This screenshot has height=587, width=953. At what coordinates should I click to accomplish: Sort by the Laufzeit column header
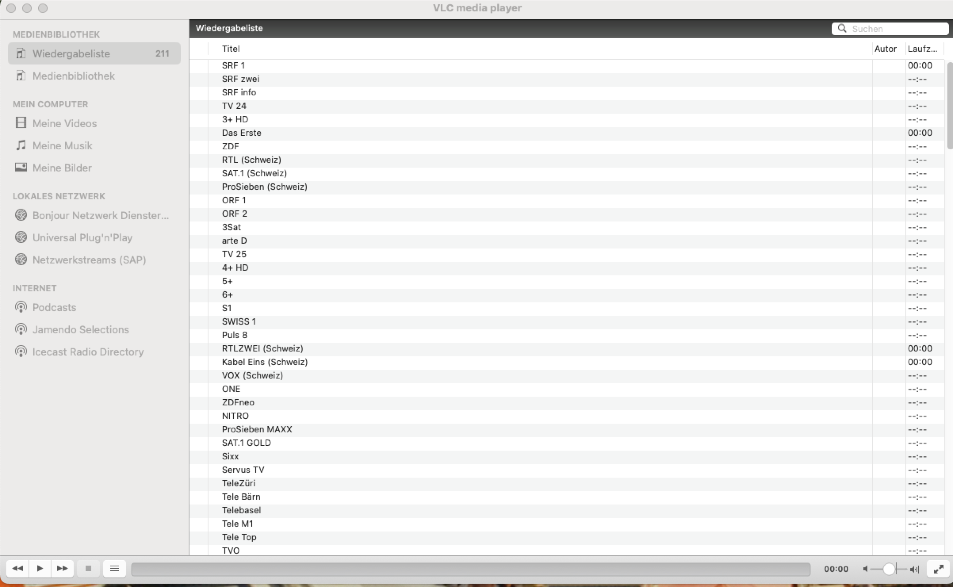point(923,49)
